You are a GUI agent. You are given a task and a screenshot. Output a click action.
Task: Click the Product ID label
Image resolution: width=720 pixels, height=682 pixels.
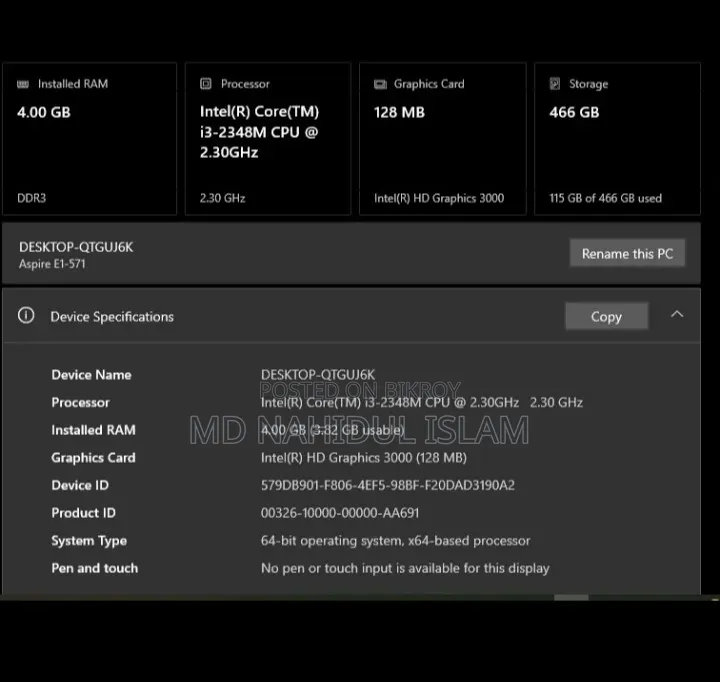tap(84, 513)
